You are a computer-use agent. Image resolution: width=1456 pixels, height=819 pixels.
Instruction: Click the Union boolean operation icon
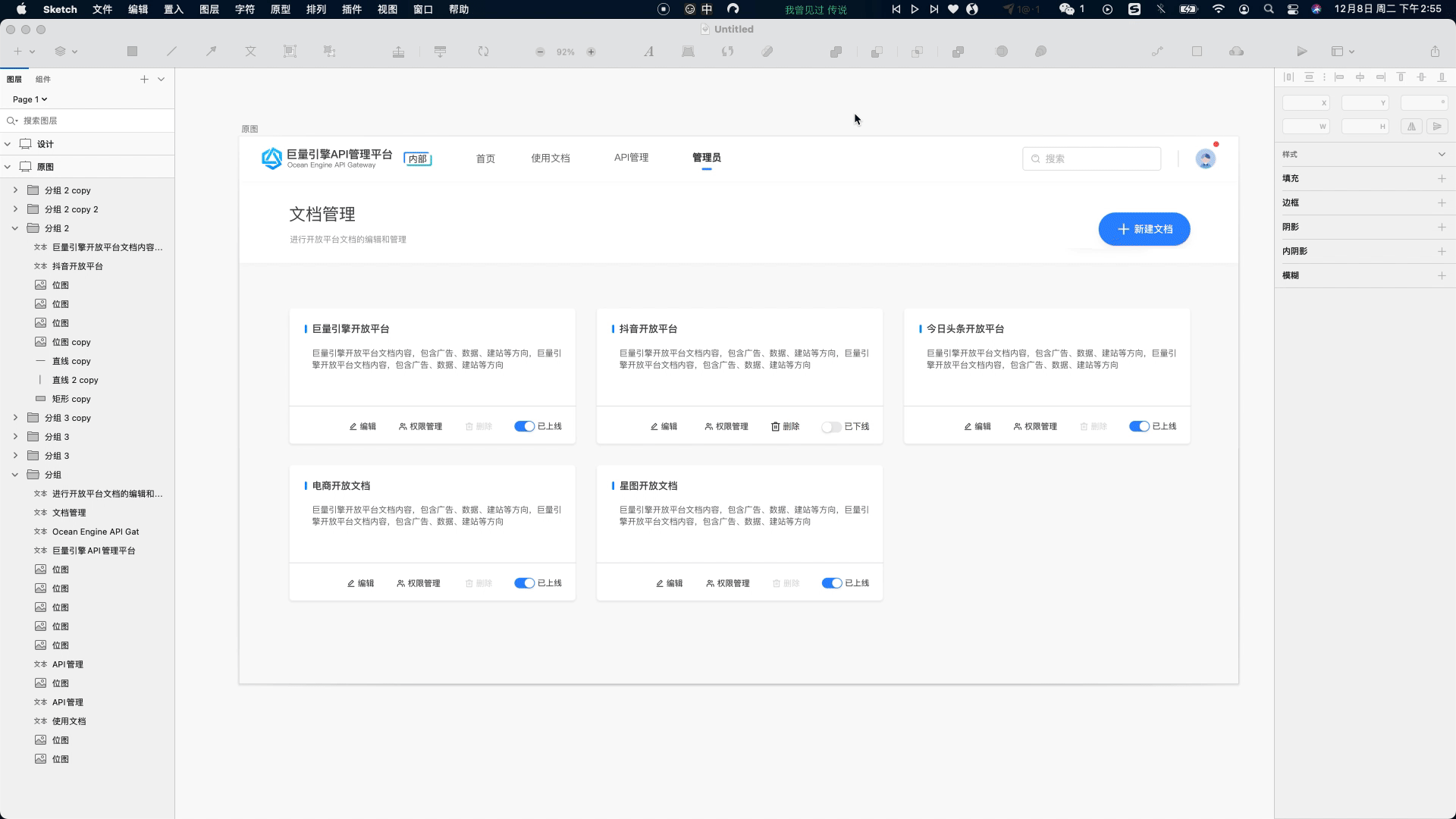tap(836, 52)
